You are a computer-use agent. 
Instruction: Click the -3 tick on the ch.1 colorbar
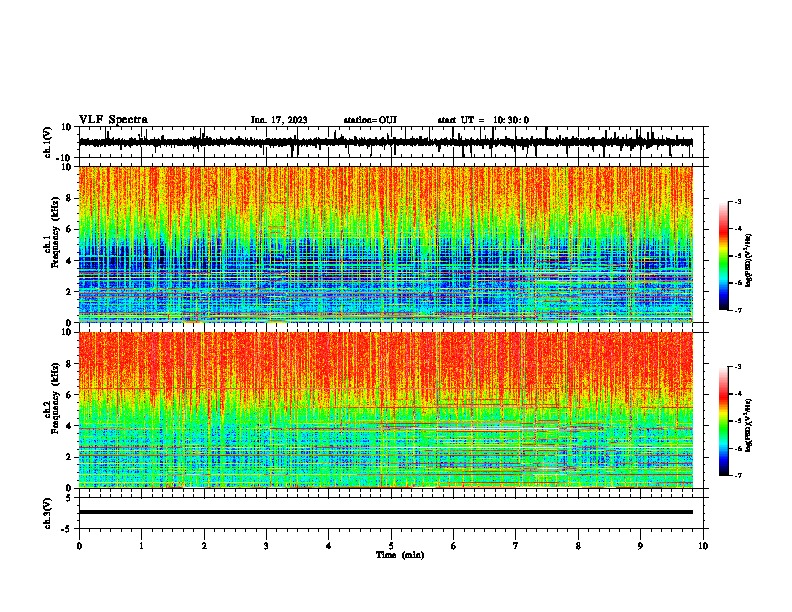pos(737,202)
